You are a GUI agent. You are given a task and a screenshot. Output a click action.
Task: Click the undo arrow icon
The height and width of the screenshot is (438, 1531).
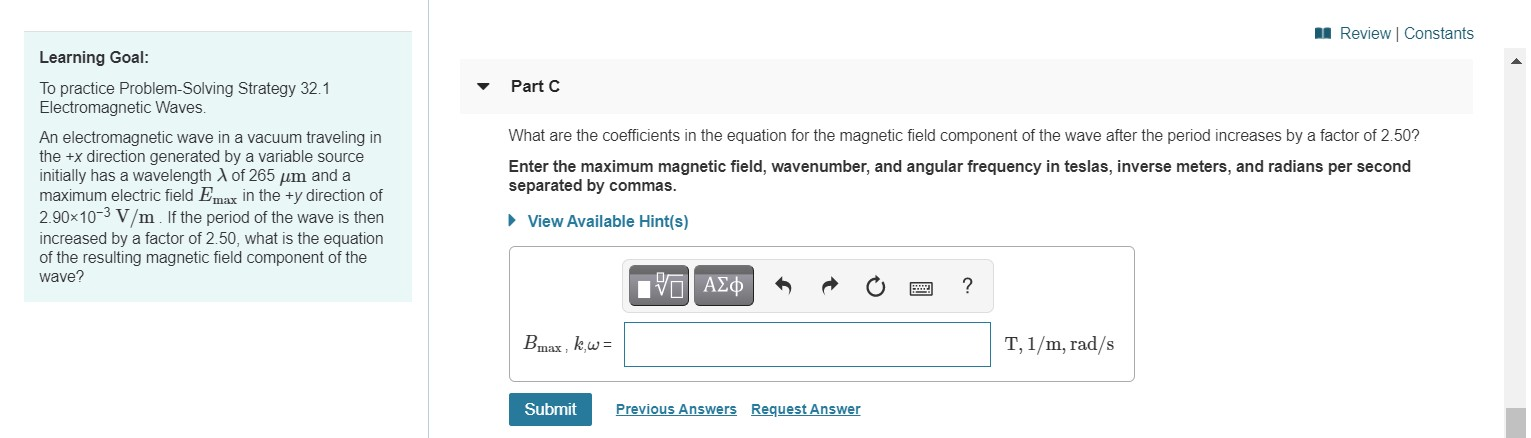(x=784, y=288)
